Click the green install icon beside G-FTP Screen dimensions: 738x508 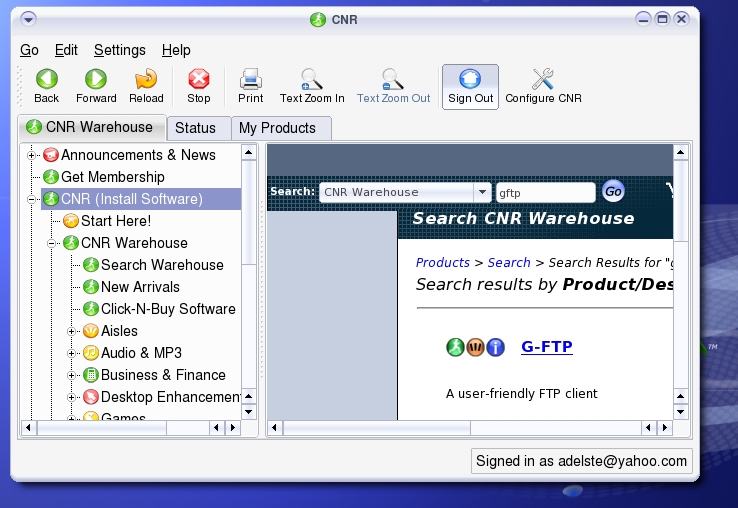455,347
